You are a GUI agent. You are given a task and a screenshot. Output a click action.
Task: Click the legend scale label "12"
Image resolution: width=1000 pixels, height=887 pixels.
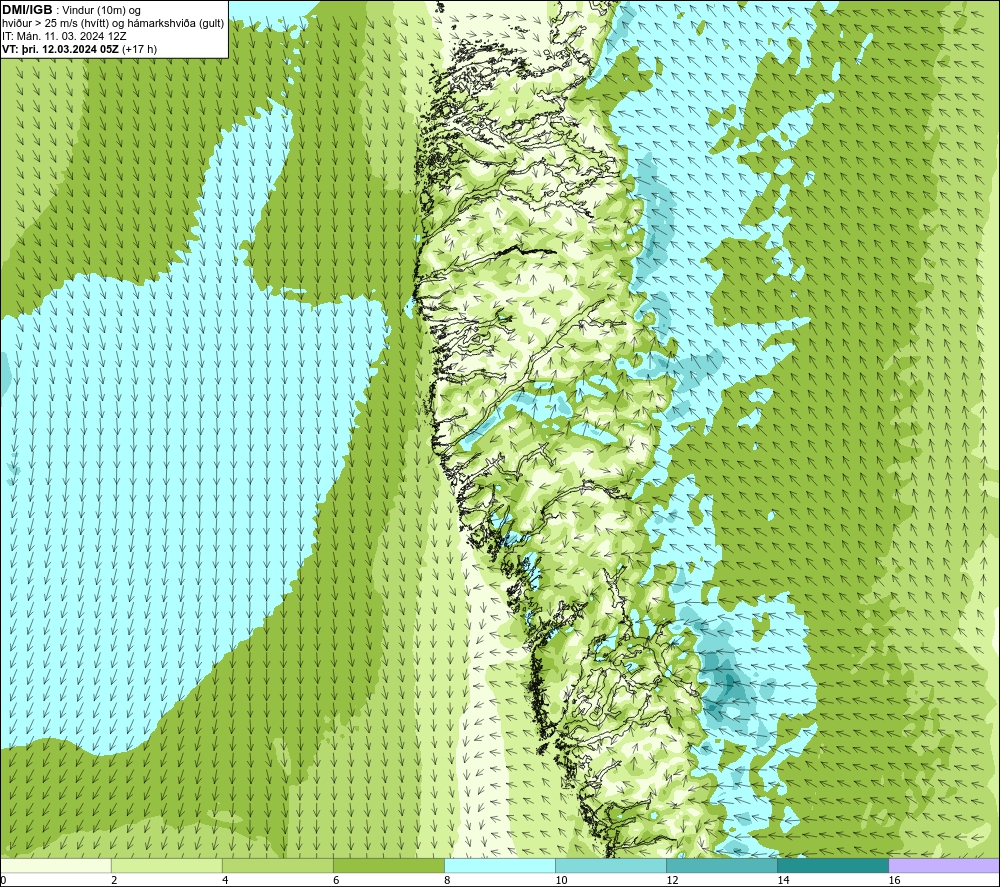point(672,881)
